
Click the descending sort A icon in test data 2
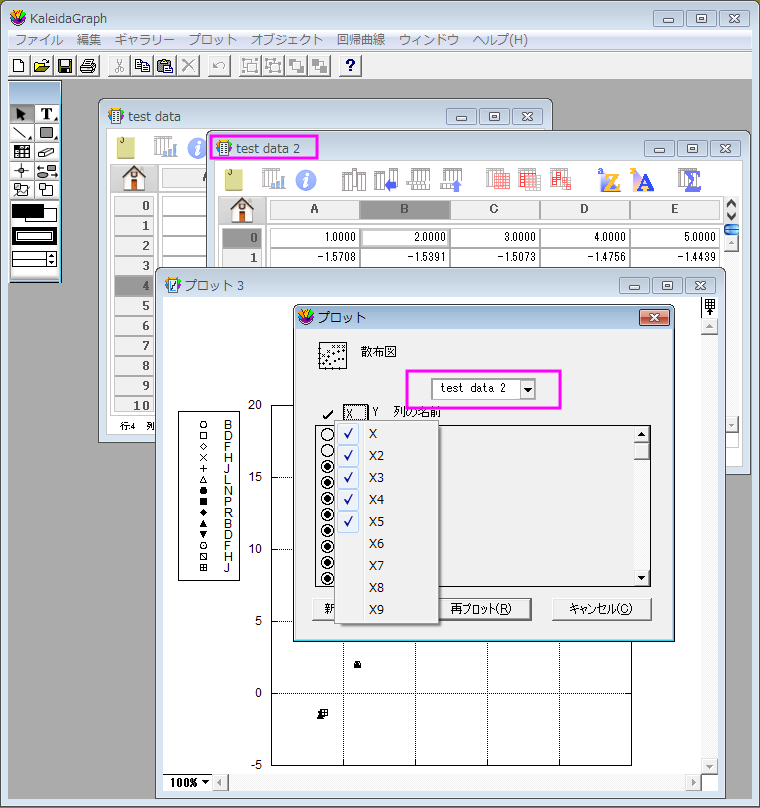(x=642, y=180)
